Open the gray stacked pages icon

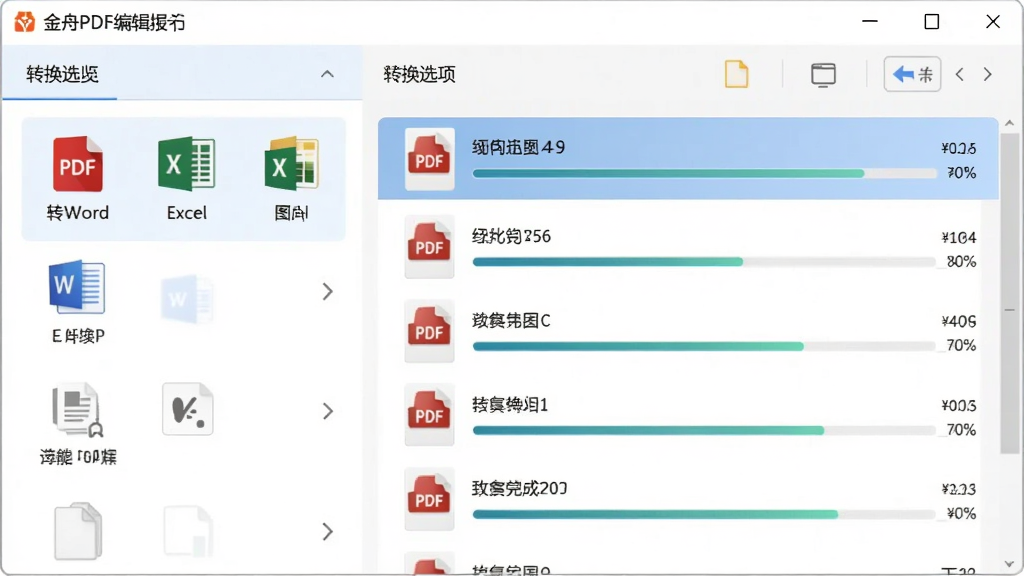pos(78,531)
